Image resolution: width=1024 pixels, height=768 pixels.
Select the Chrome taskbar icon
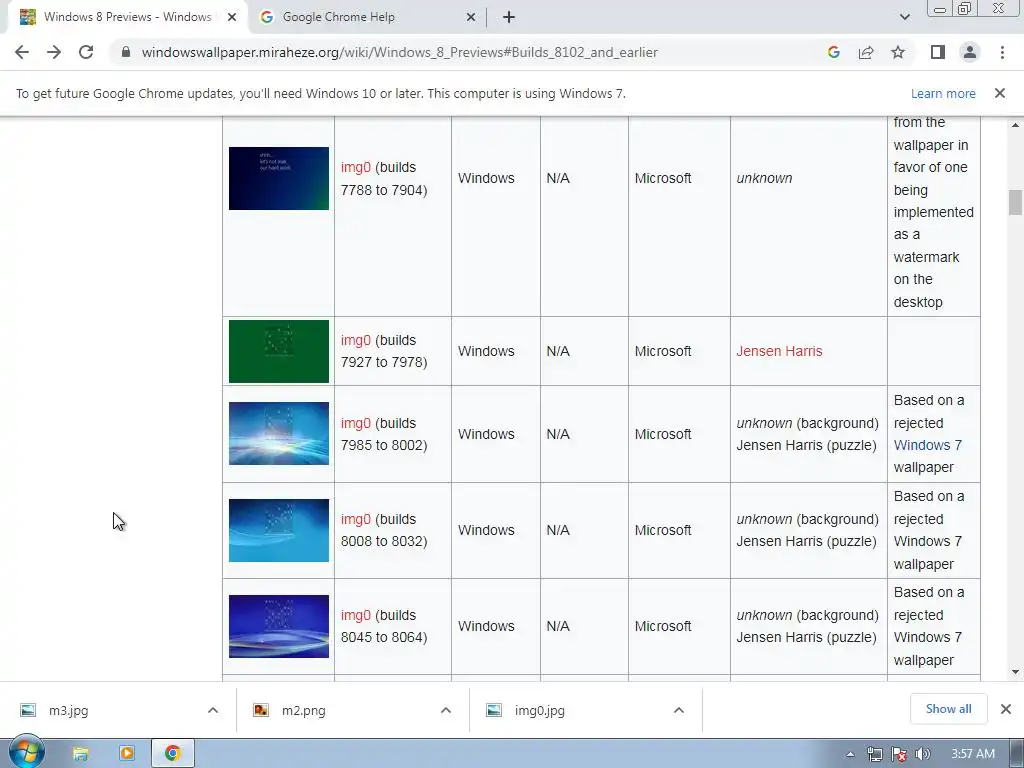172,754
